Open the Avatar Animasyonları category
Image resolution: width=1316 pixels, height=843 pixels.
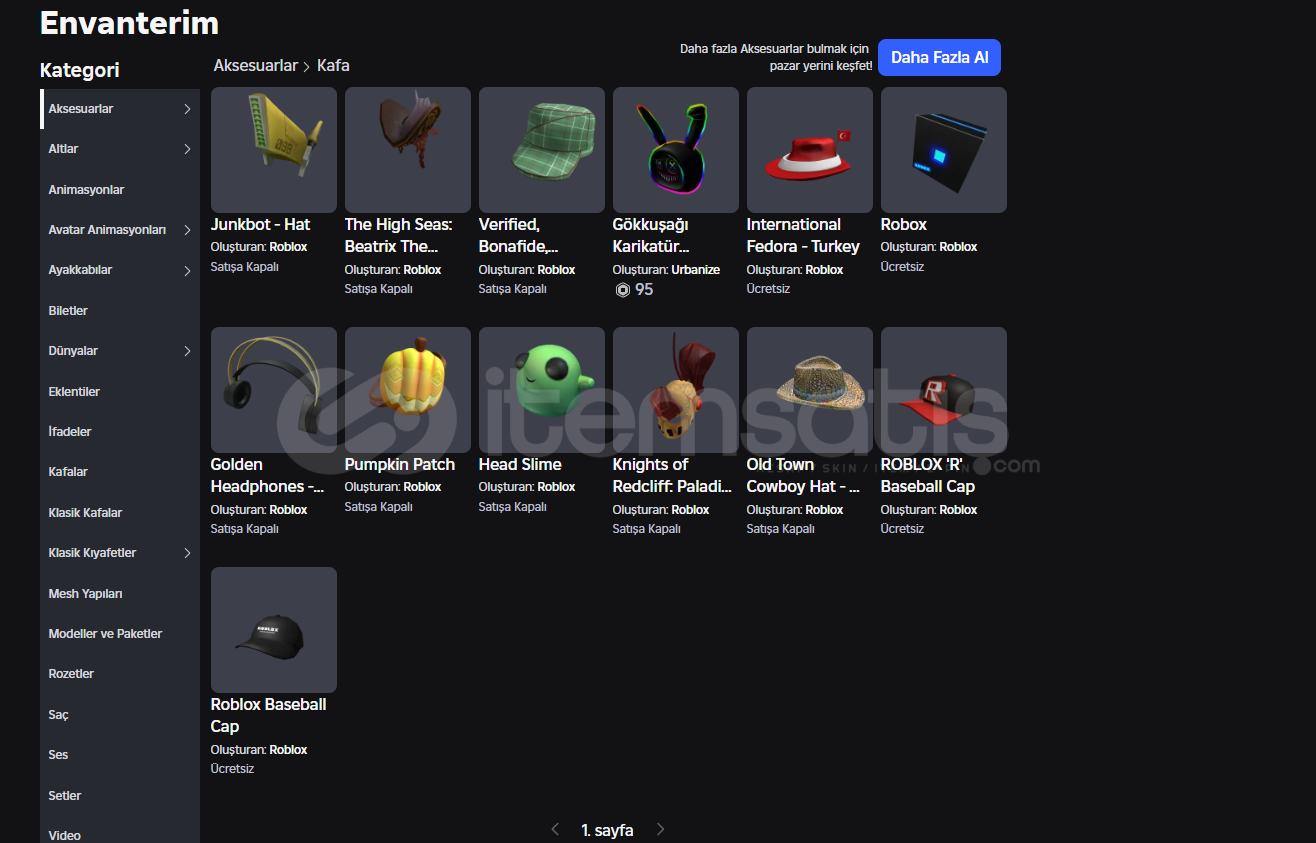pos(120,230)
